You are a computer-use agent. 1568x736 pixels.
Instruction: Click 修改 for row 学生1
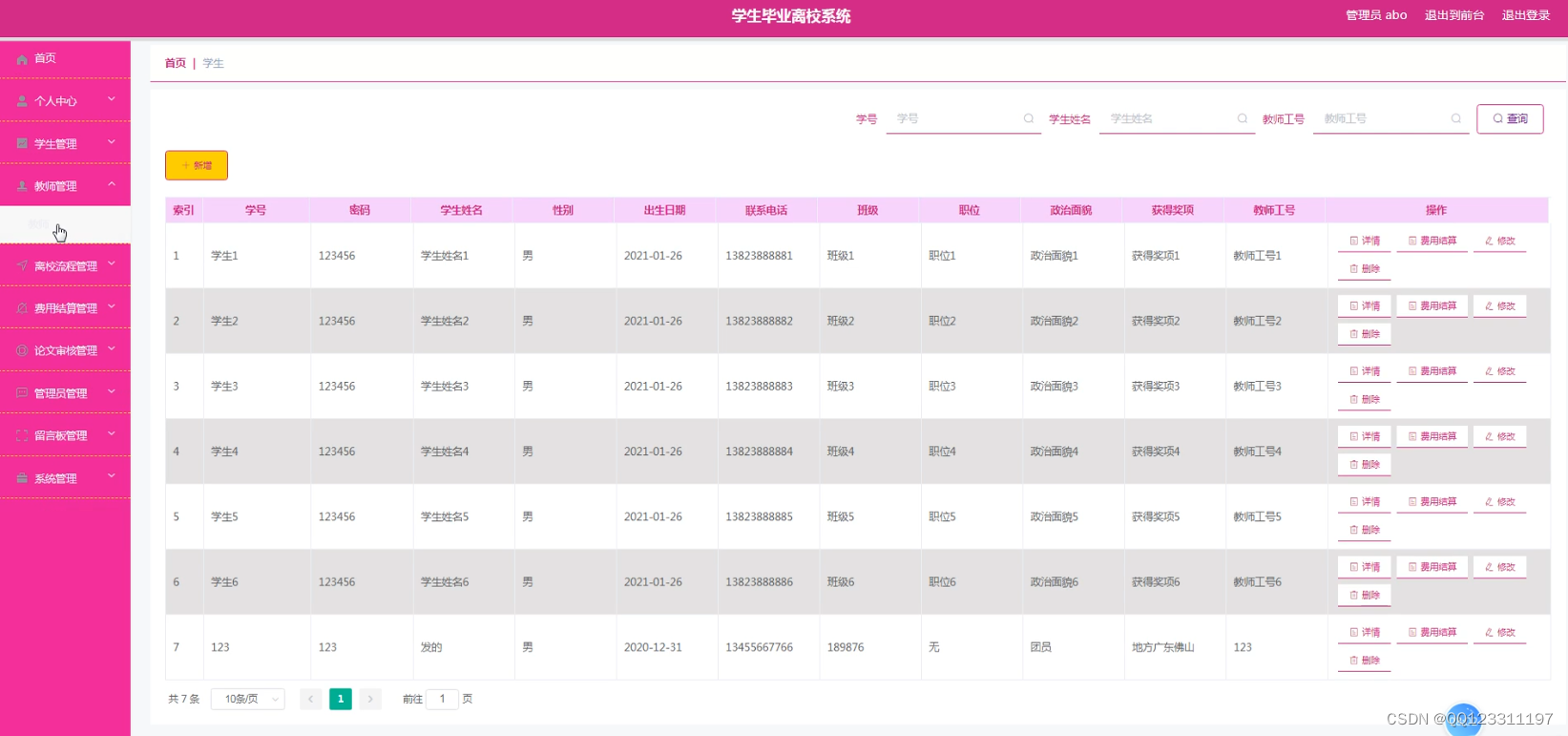click(1500, 241)
